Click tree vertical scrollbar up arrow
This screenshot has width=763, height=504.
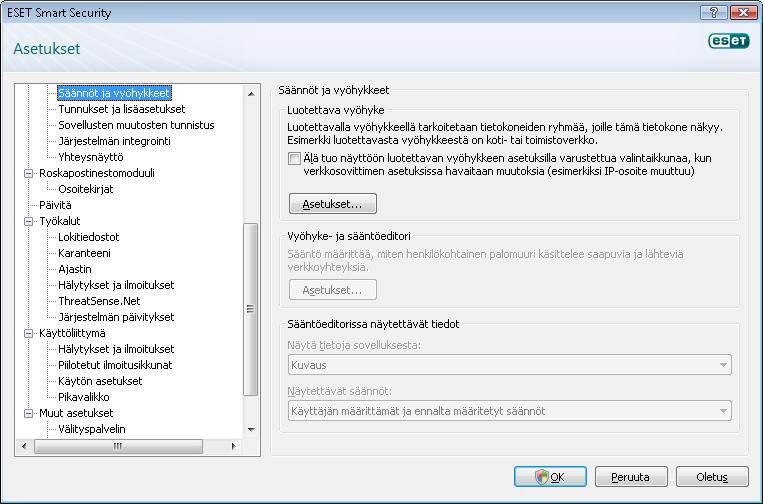(251, 93)
